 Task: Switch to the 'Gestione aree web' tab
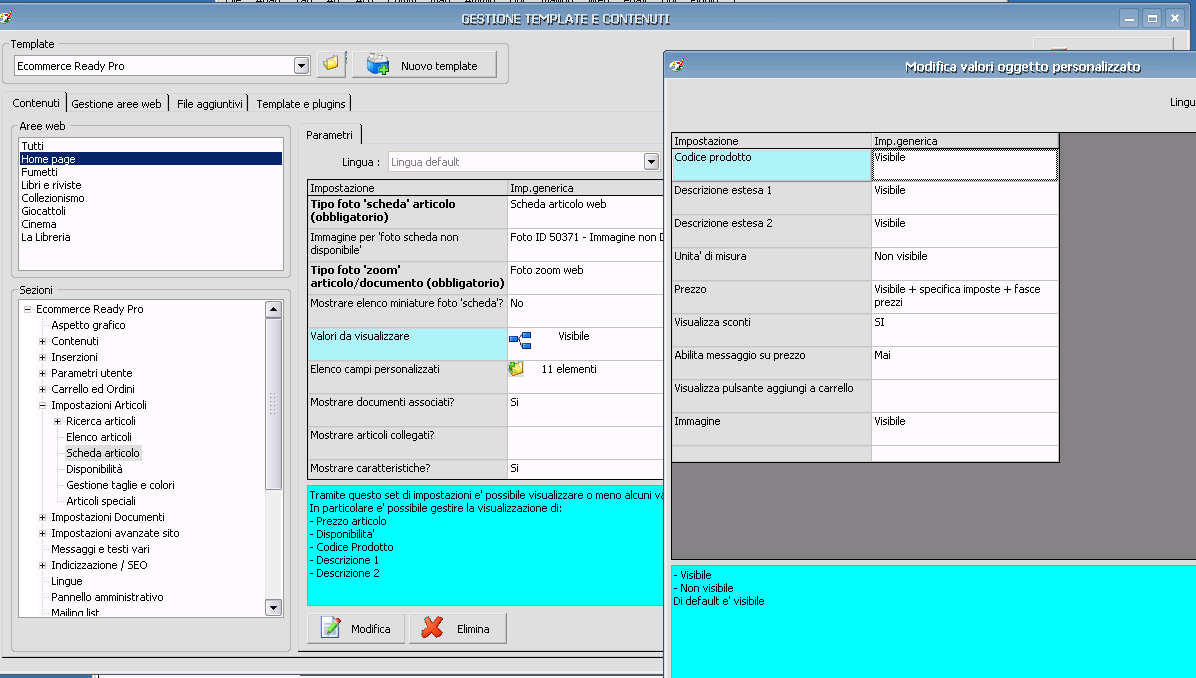coord(117,104)
